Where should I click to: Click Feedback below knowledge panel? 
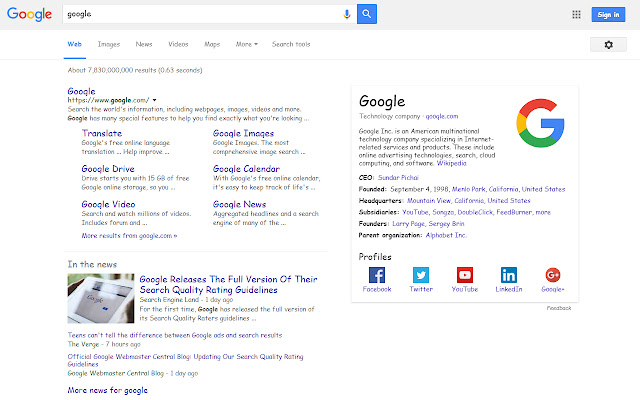[x=559, y=308]
